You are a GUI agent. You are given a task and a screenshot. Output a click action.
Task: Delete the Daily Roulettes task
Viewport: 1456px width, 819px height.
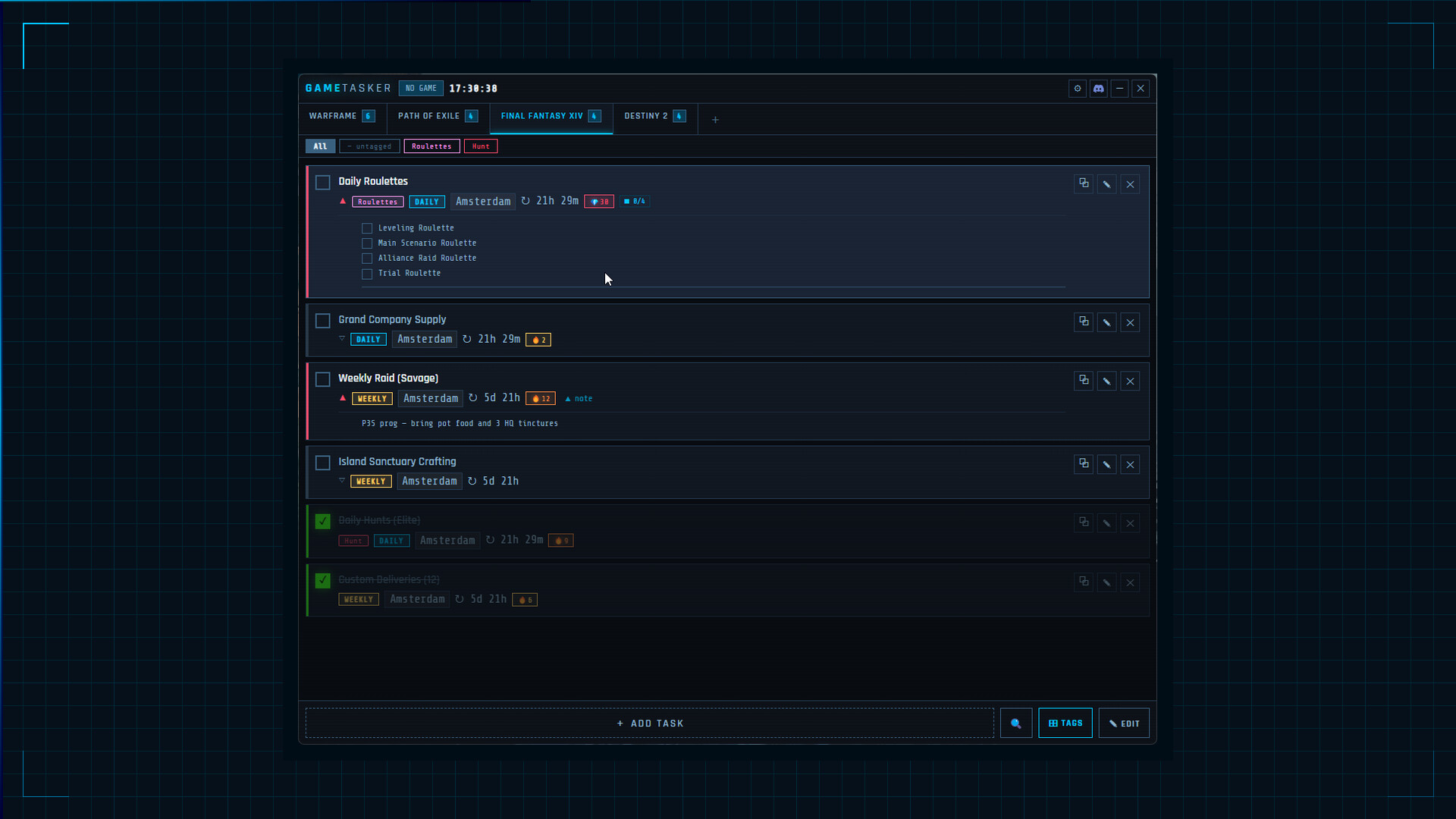(1130, 184)
